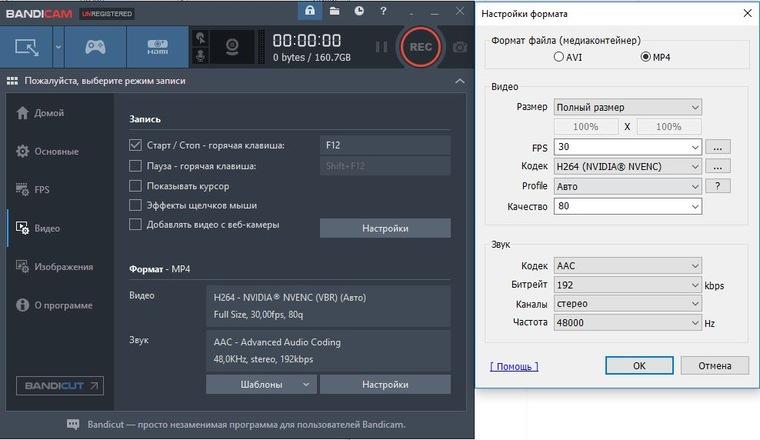
Task: Open the audio Кодек AAC dropdown
Action: click(x=628, y=266)
